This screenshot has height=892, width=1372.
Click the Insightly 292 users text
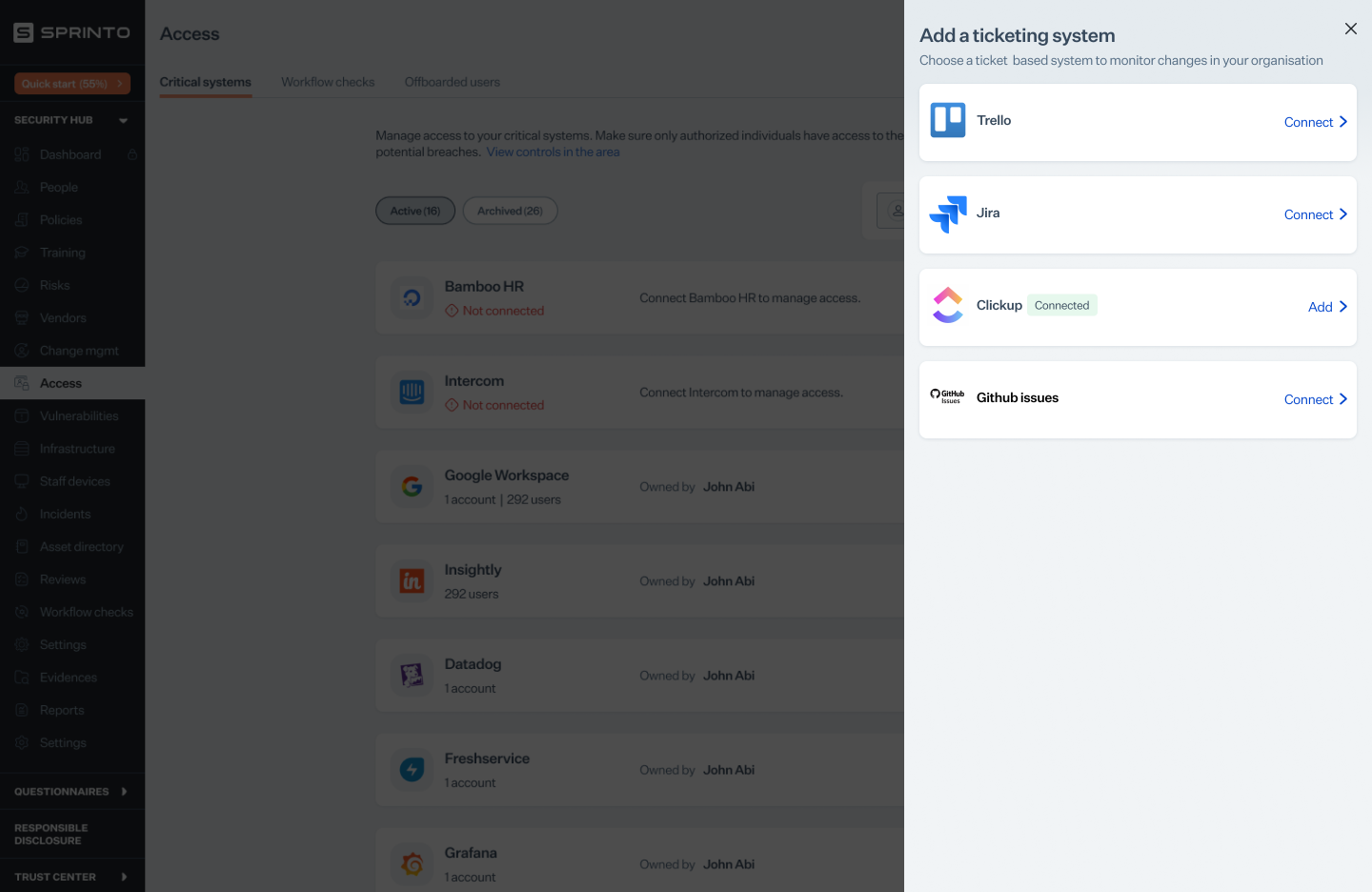472,594
